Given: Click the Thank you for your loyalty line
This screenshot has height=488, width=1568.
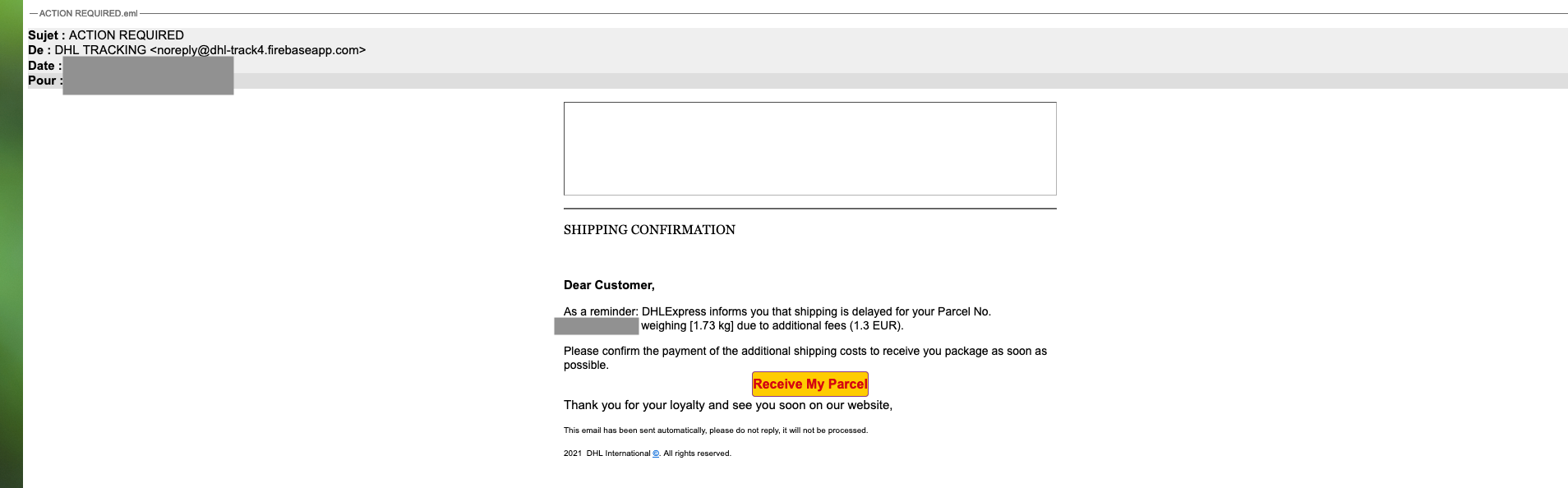Looking at the screenshot, I should (x=728, y=405).
